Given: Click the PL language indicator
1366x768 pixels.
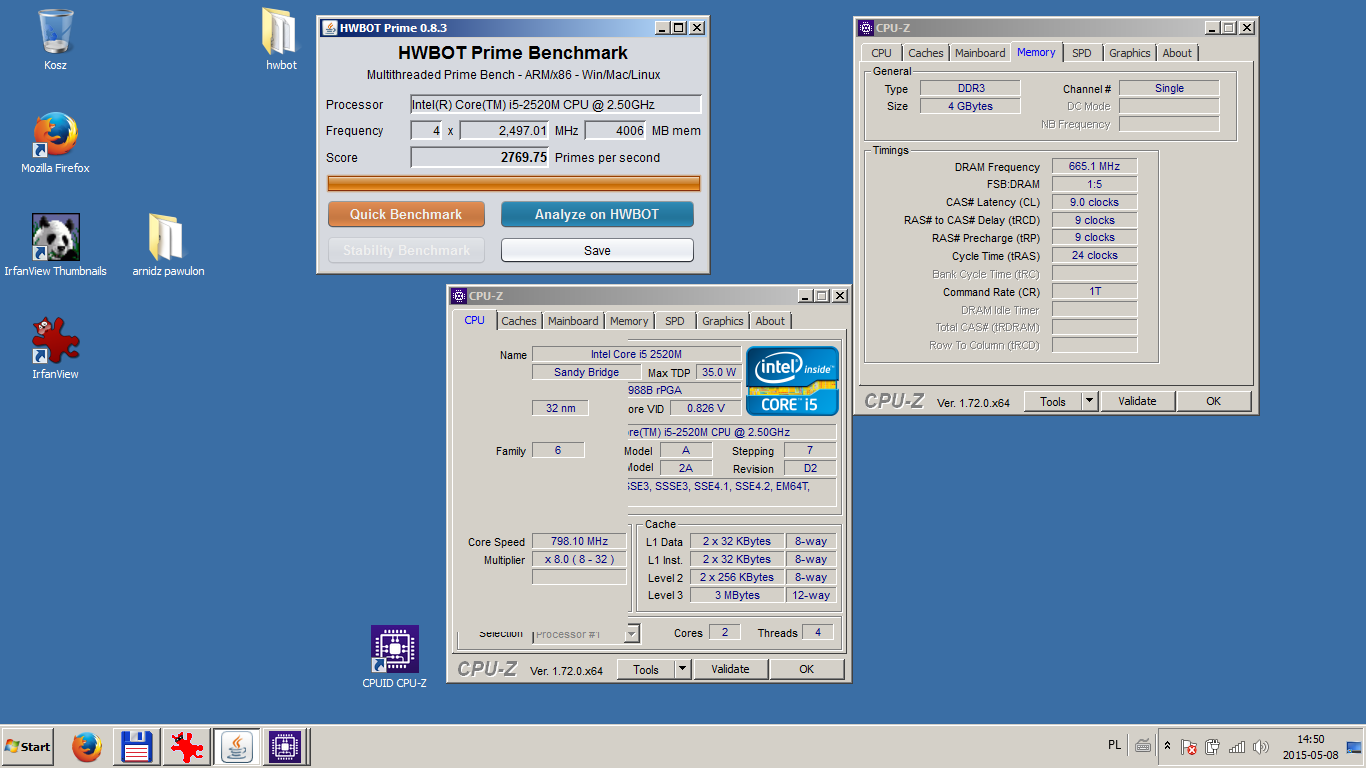Looking at the screenshot, I should pos(1114,745).
